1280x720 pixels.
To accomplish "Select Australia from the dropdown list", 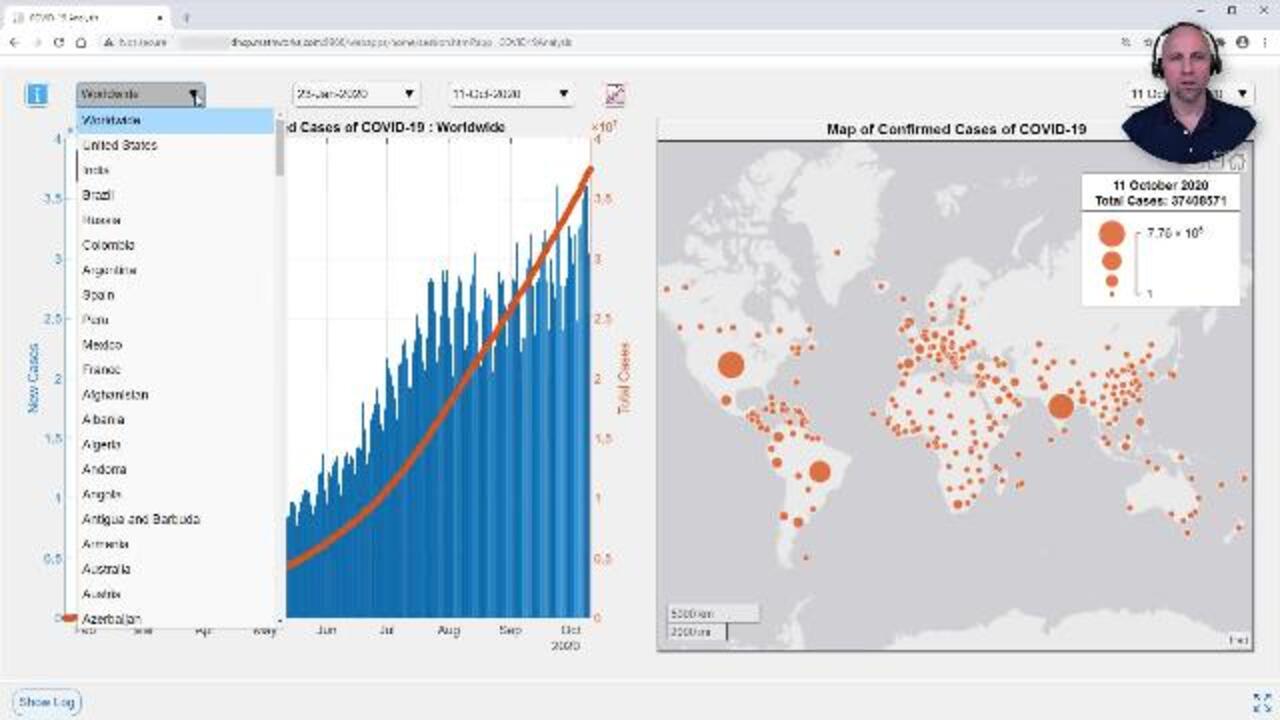I will 106,569.
